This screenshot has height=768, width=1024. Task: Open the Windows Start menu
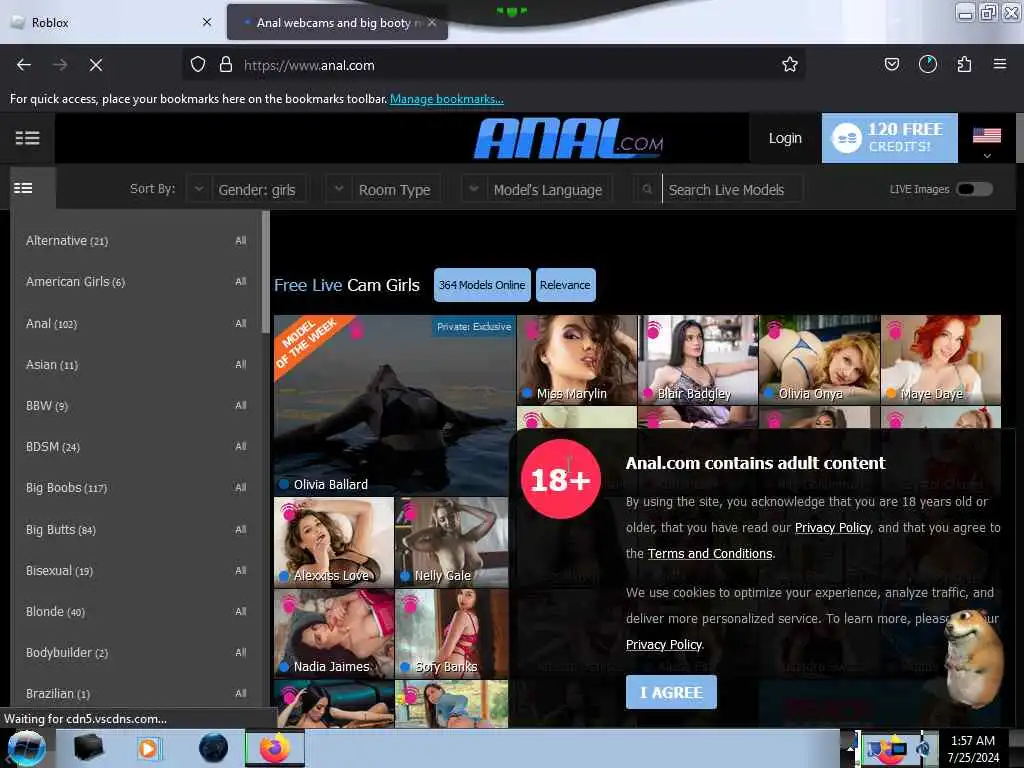tap(25, 748)
